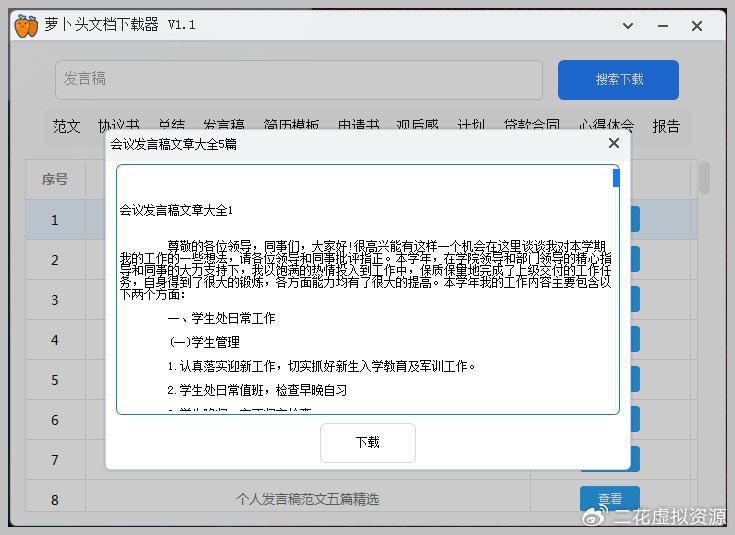This screenshot has width=735, height=535.
Task: Switch to the 申请书 tab
Action: pyautogui.click(x=358, y=126)
